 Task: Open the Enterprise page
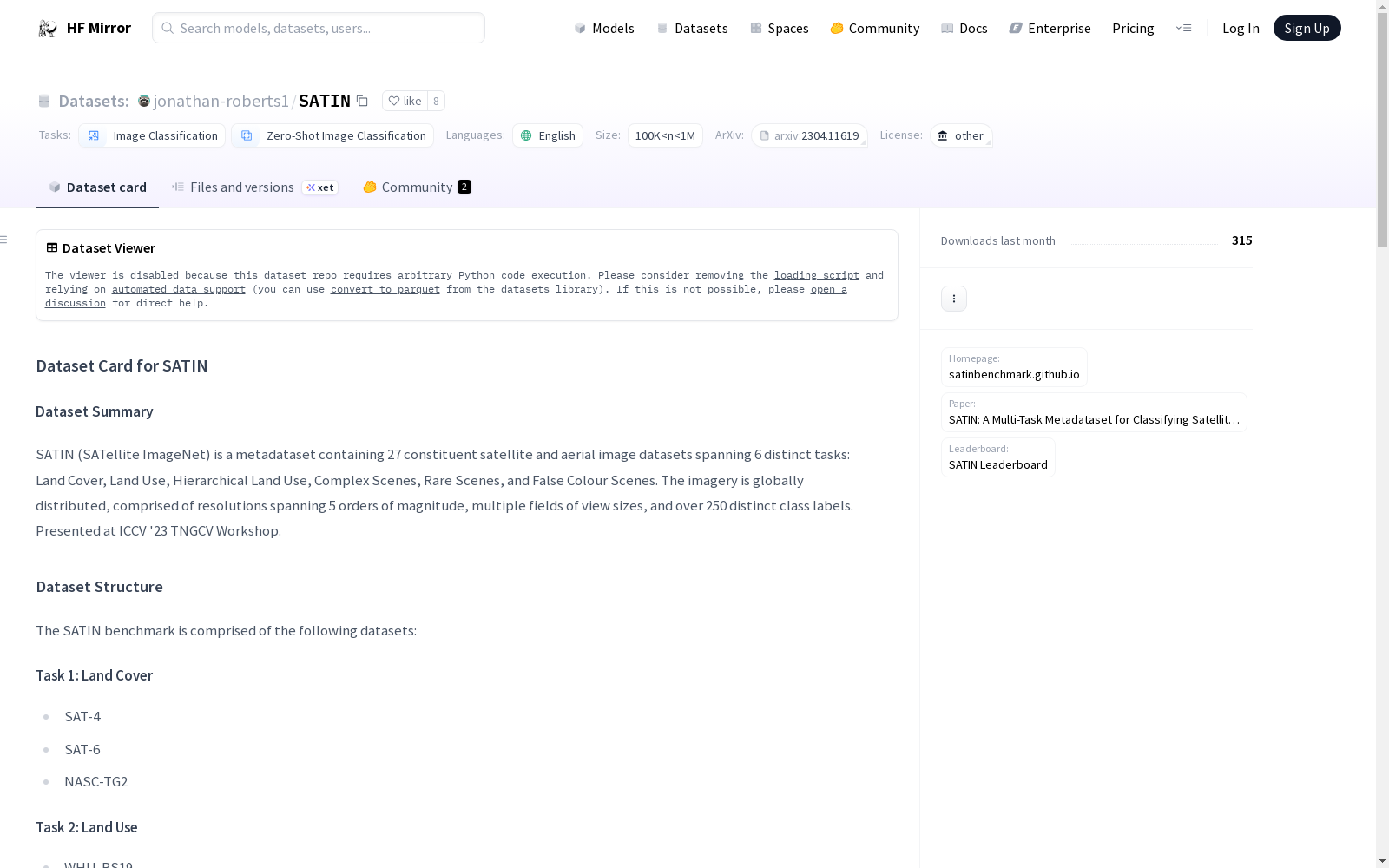[x=1050, y=28]
